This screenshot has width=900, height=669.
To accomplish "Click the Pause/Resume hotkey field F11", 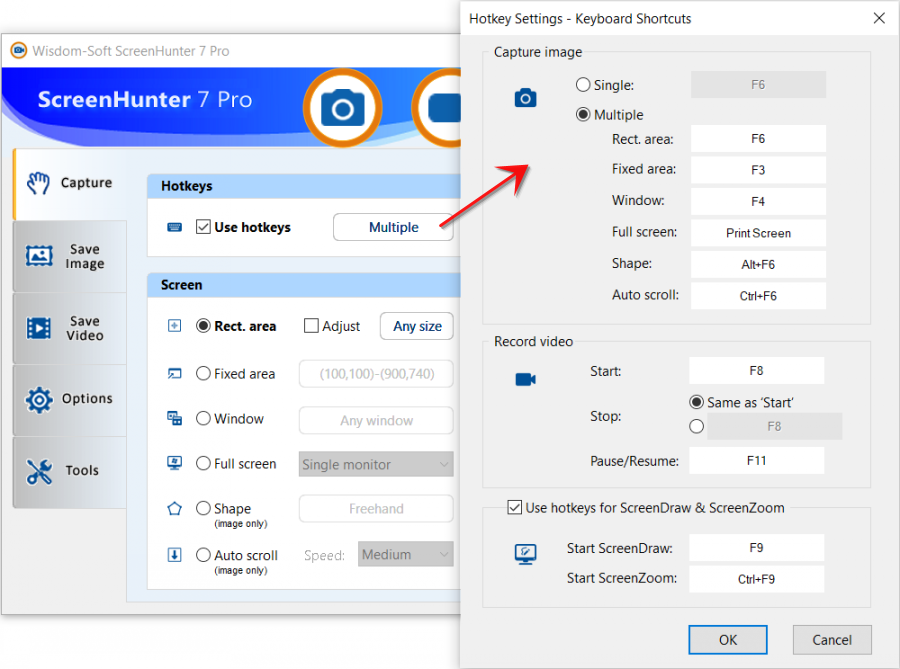I will click(757, 461).
